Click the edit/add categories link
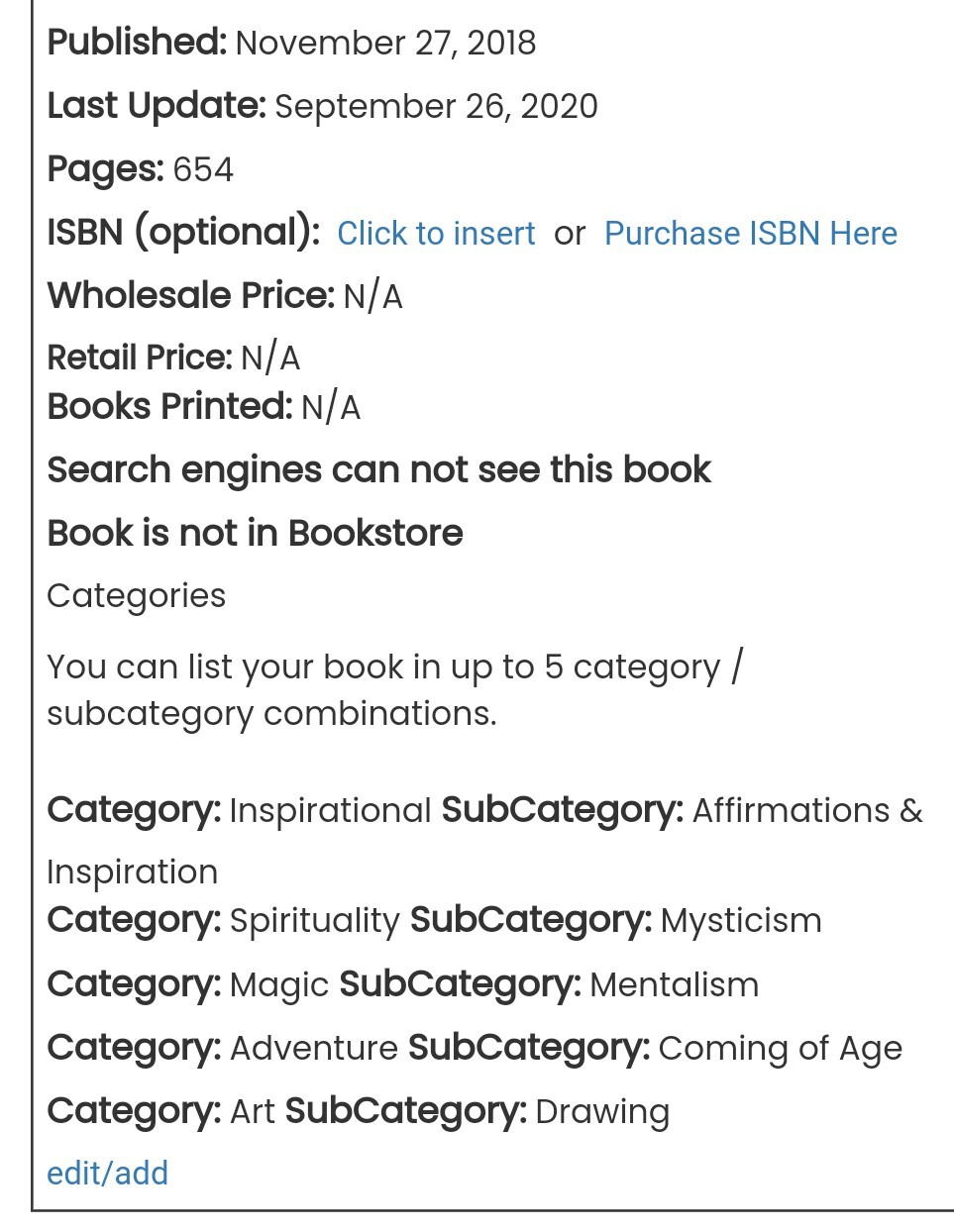The height and width of the screenshot is (1232, 954). pyautogui.click(x=107, y=1174)
